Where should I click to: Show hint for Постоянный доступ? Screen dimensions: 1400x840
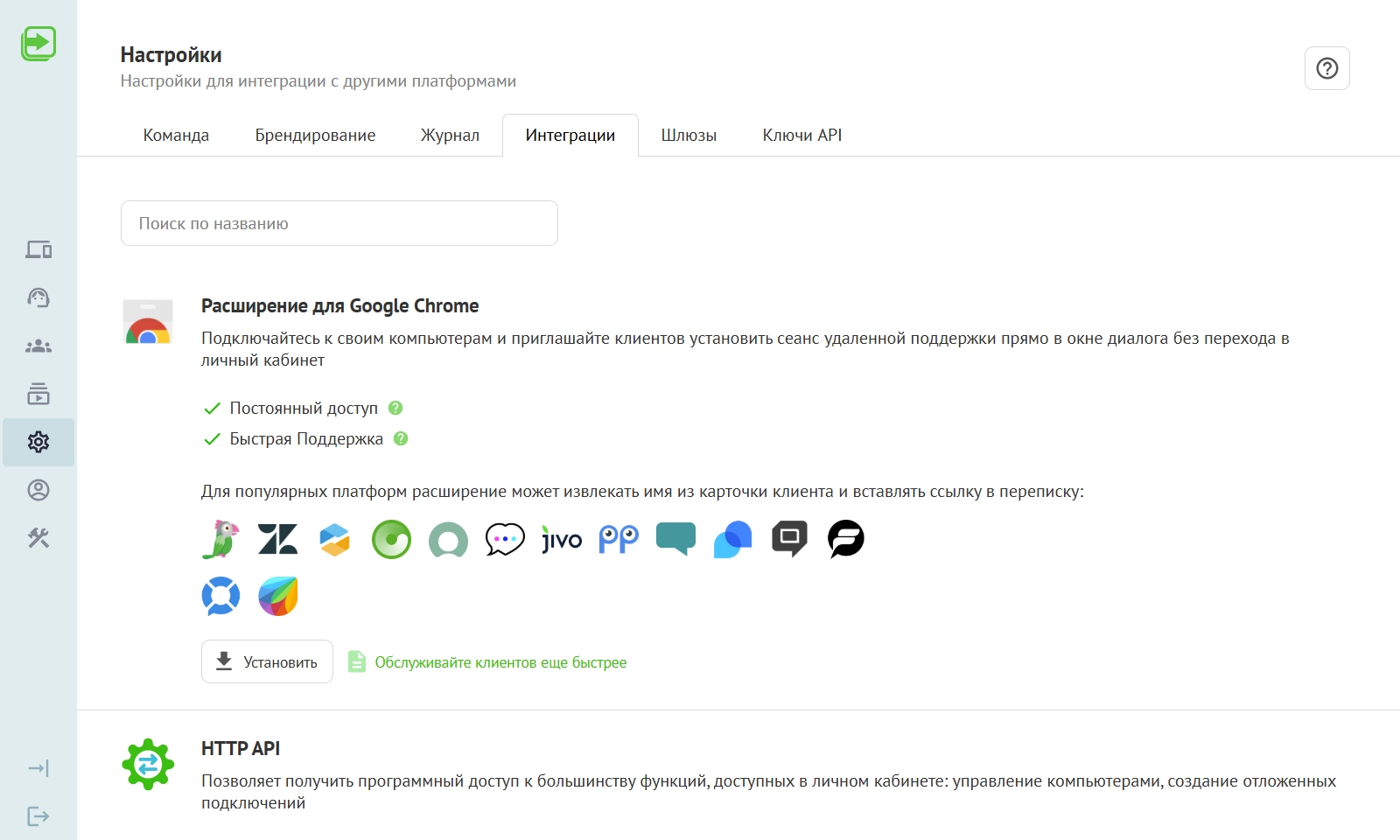click(395, 408)
